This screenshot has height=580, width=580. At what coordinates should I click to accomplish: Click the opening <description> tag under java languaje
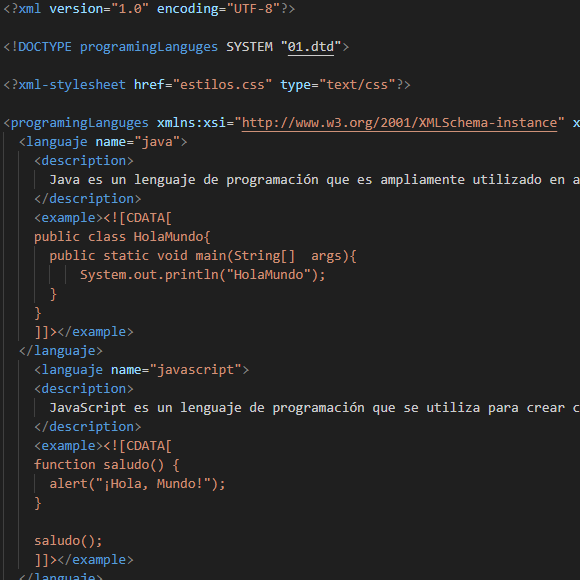click(x=84, y=161)
